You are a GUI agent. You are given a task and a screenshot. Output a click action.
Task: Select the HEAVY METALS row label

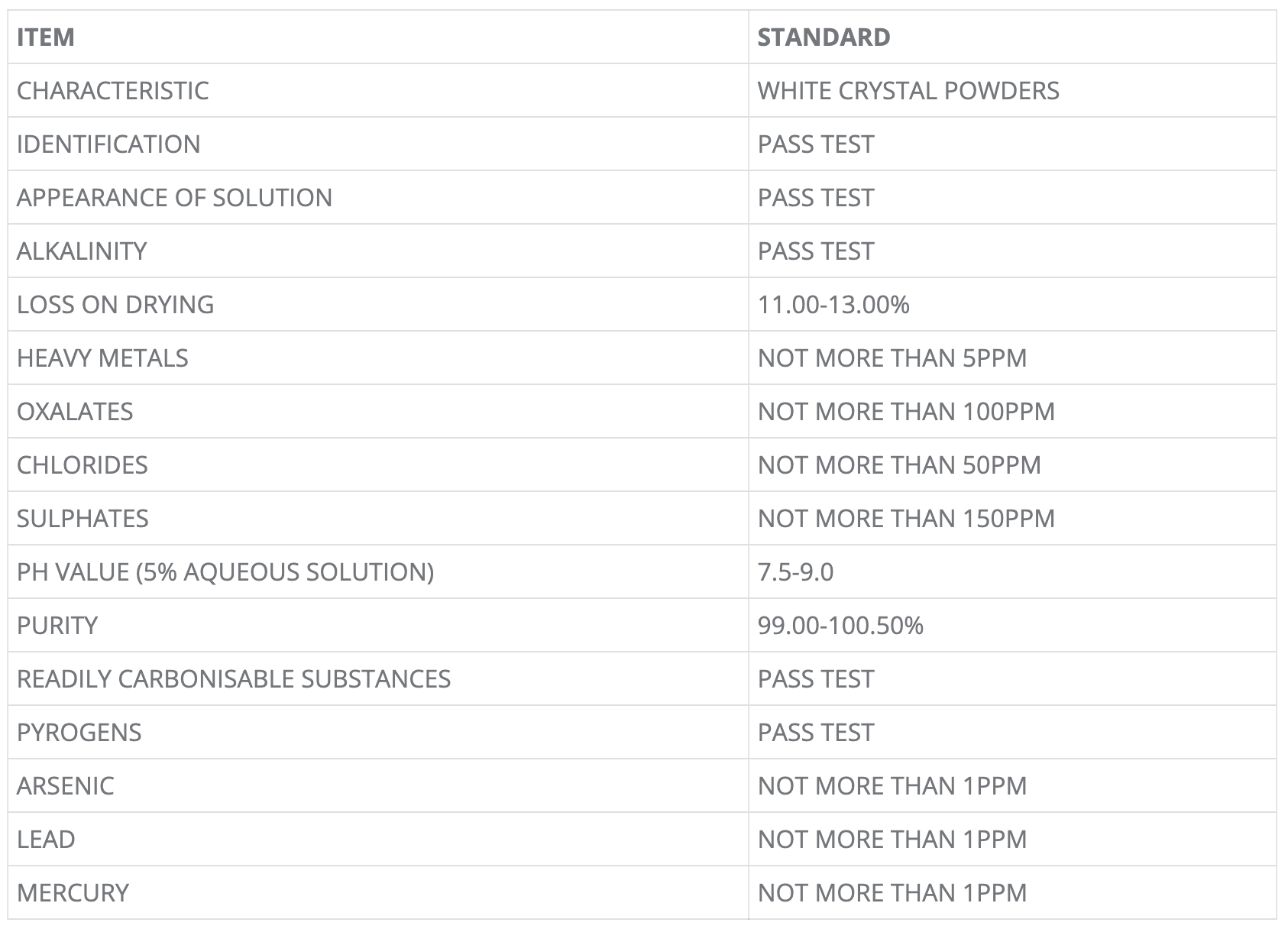click(x=102, y=358)
